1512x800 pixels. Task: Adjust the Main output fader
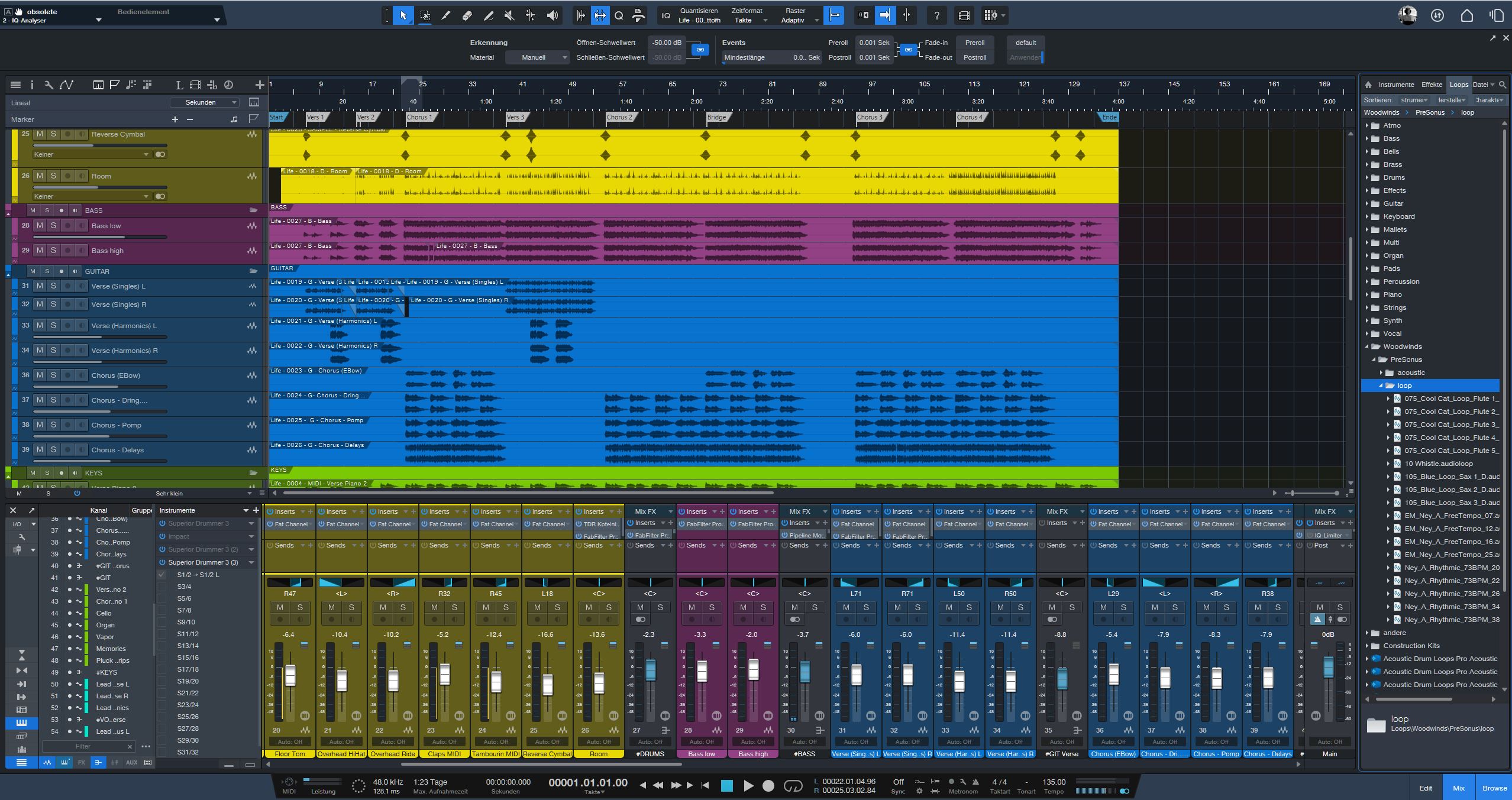tap(1328, 668)
